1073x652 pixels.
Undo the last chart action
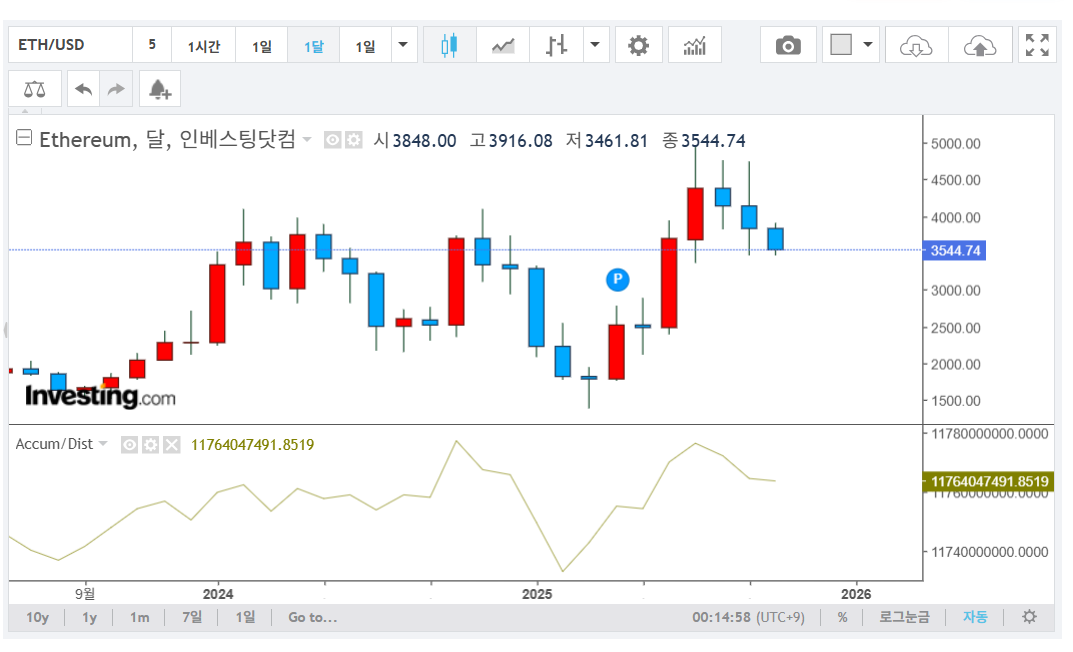(83, 89)
